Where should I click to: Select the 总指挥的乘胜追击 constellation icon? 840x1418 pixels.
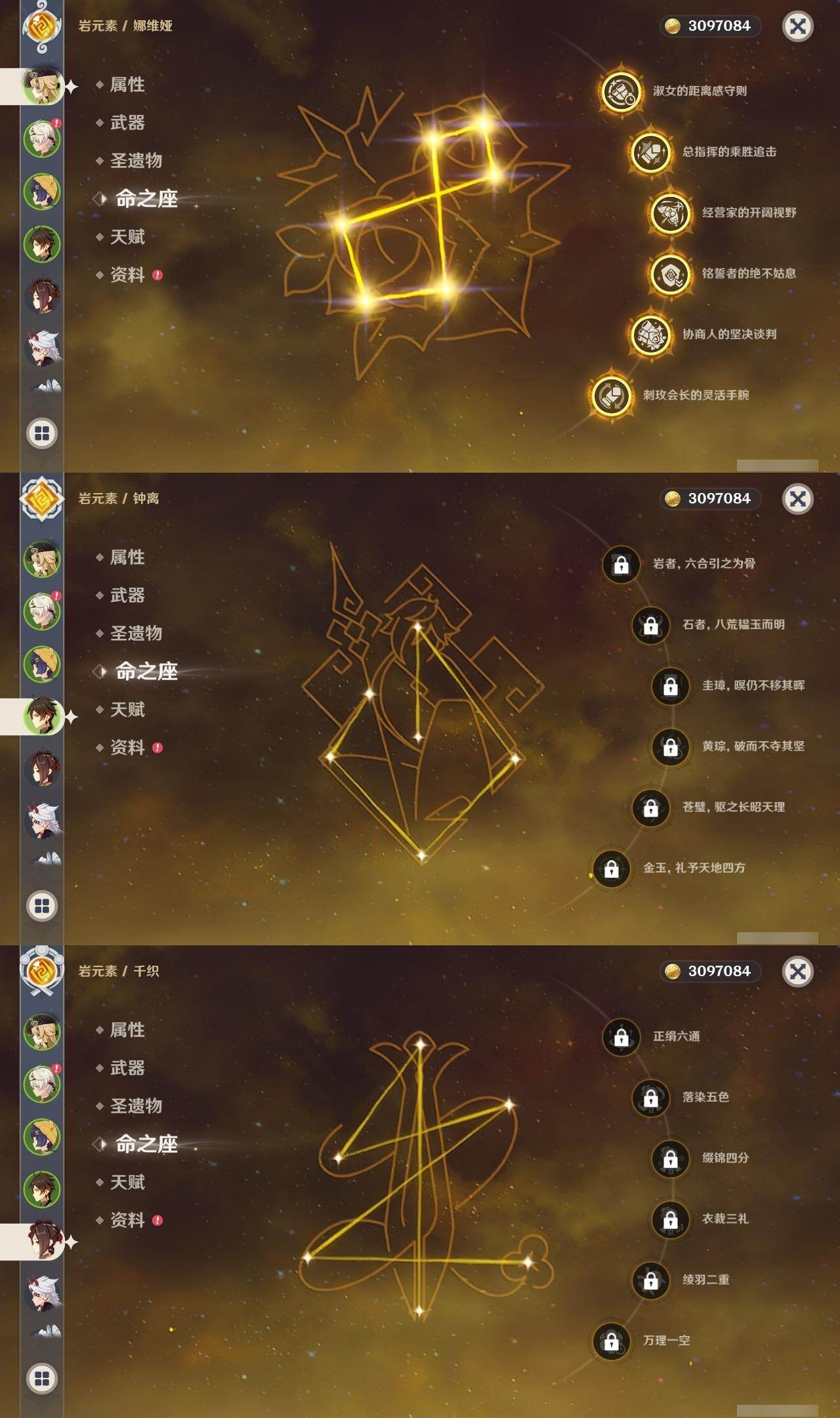(650, 152)
